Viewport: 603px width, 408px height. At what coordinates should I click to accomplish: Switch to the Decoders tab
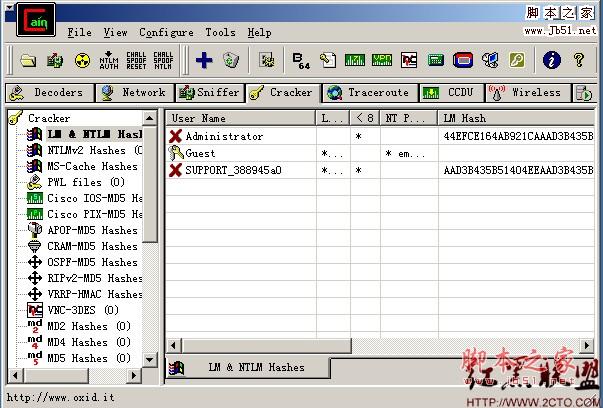tap(50, 93)
